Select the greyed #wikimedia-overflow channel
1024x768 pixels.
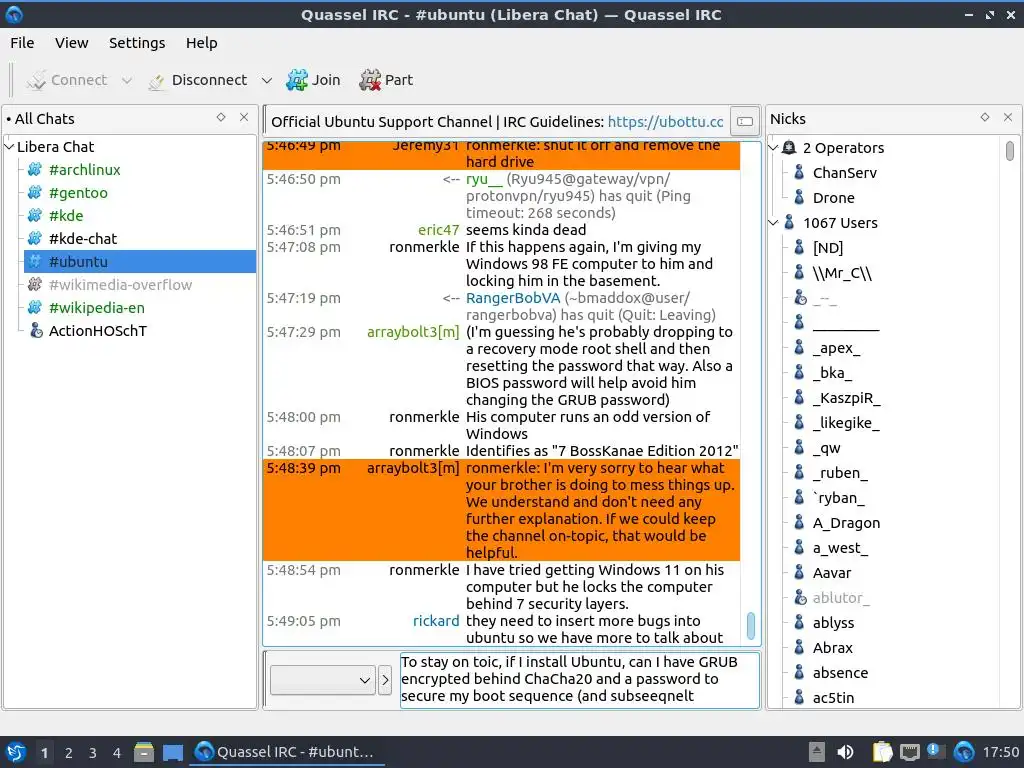pyautogui.click(x=120, y=285)
